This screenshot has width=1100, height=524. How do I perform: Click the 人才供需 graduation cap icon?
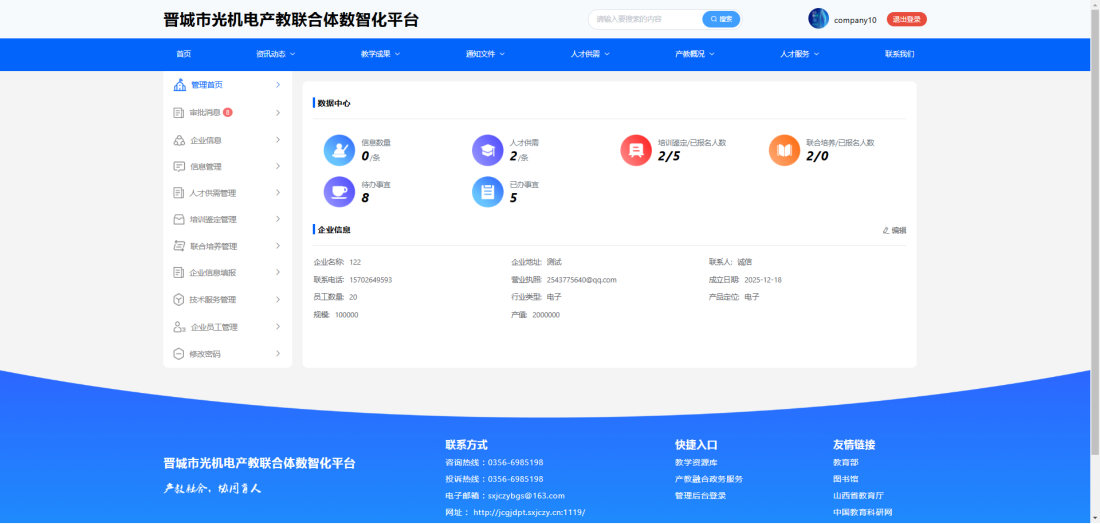(487, 150)
